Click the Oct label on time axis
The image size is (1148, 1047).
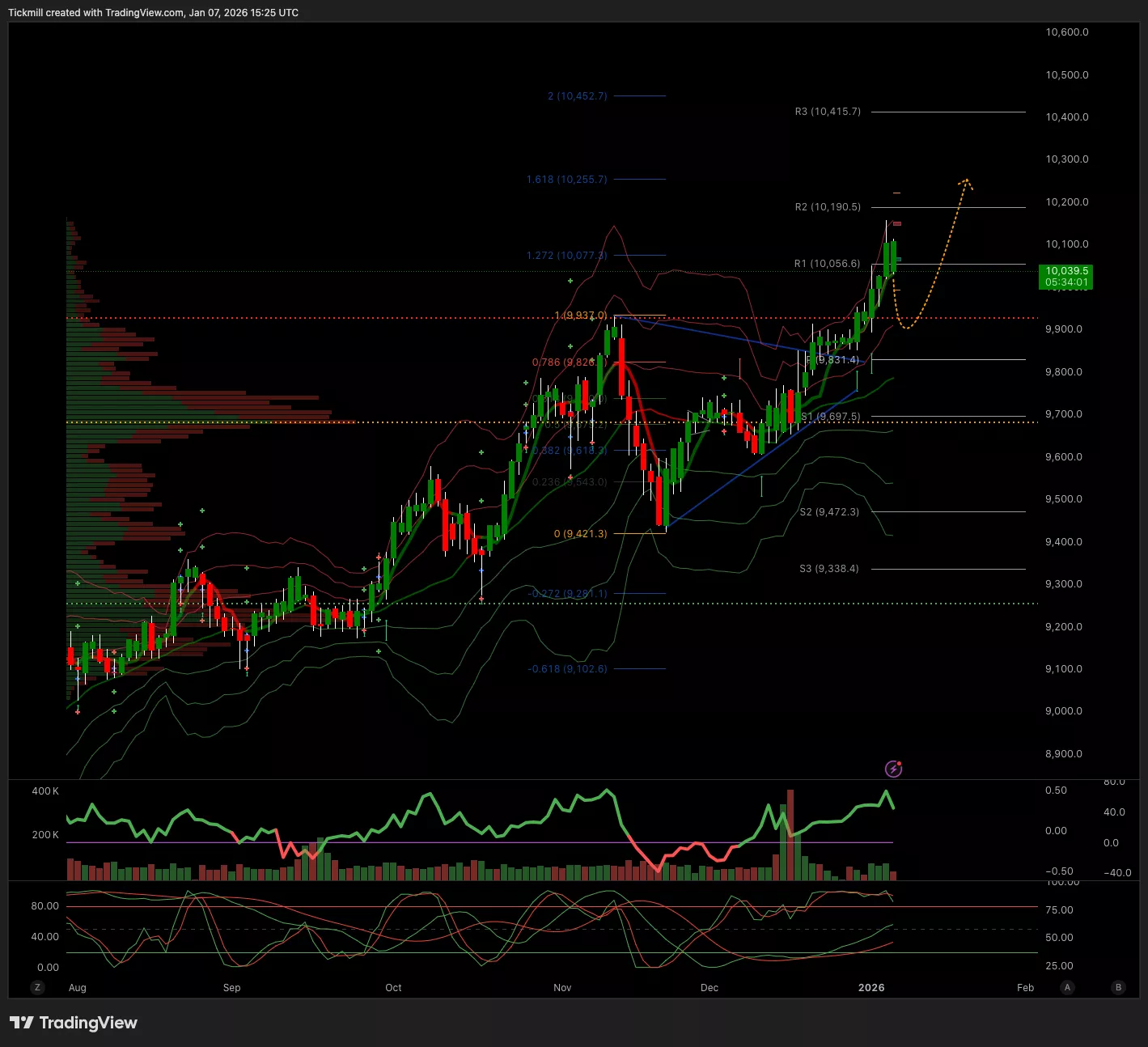coord(393,987)
